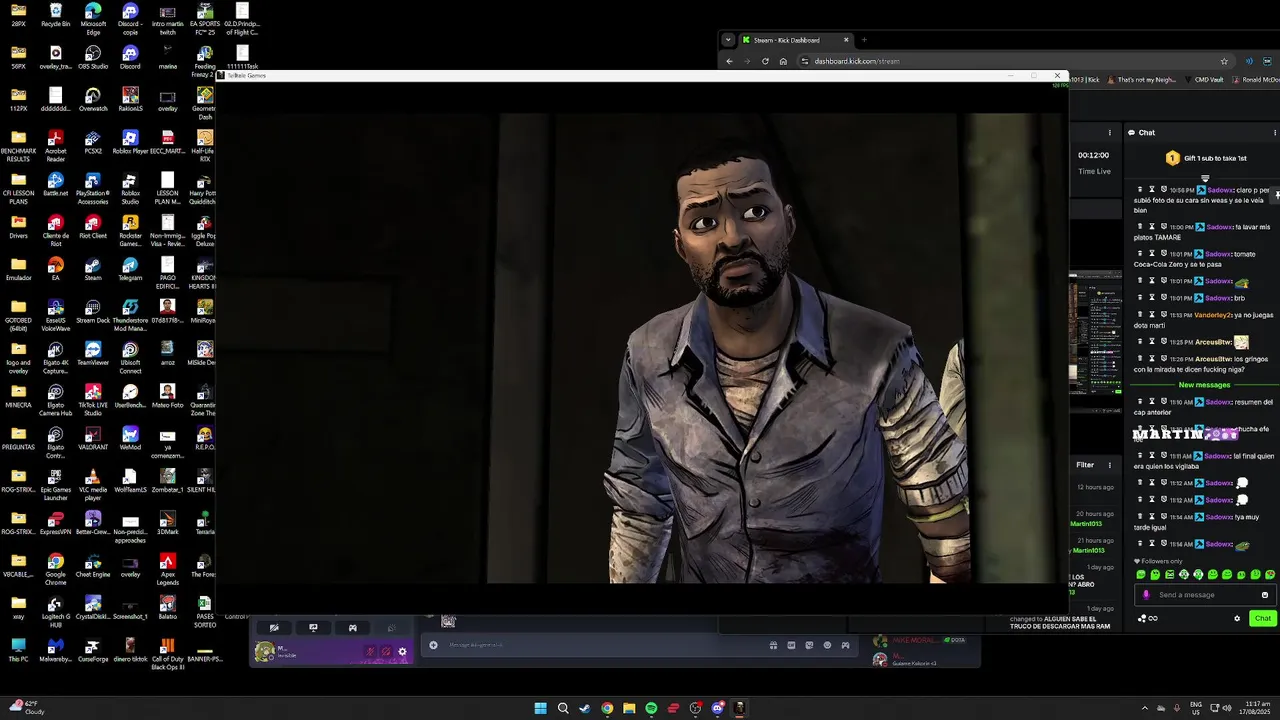Send message with green Chat button

point(1262,618)
